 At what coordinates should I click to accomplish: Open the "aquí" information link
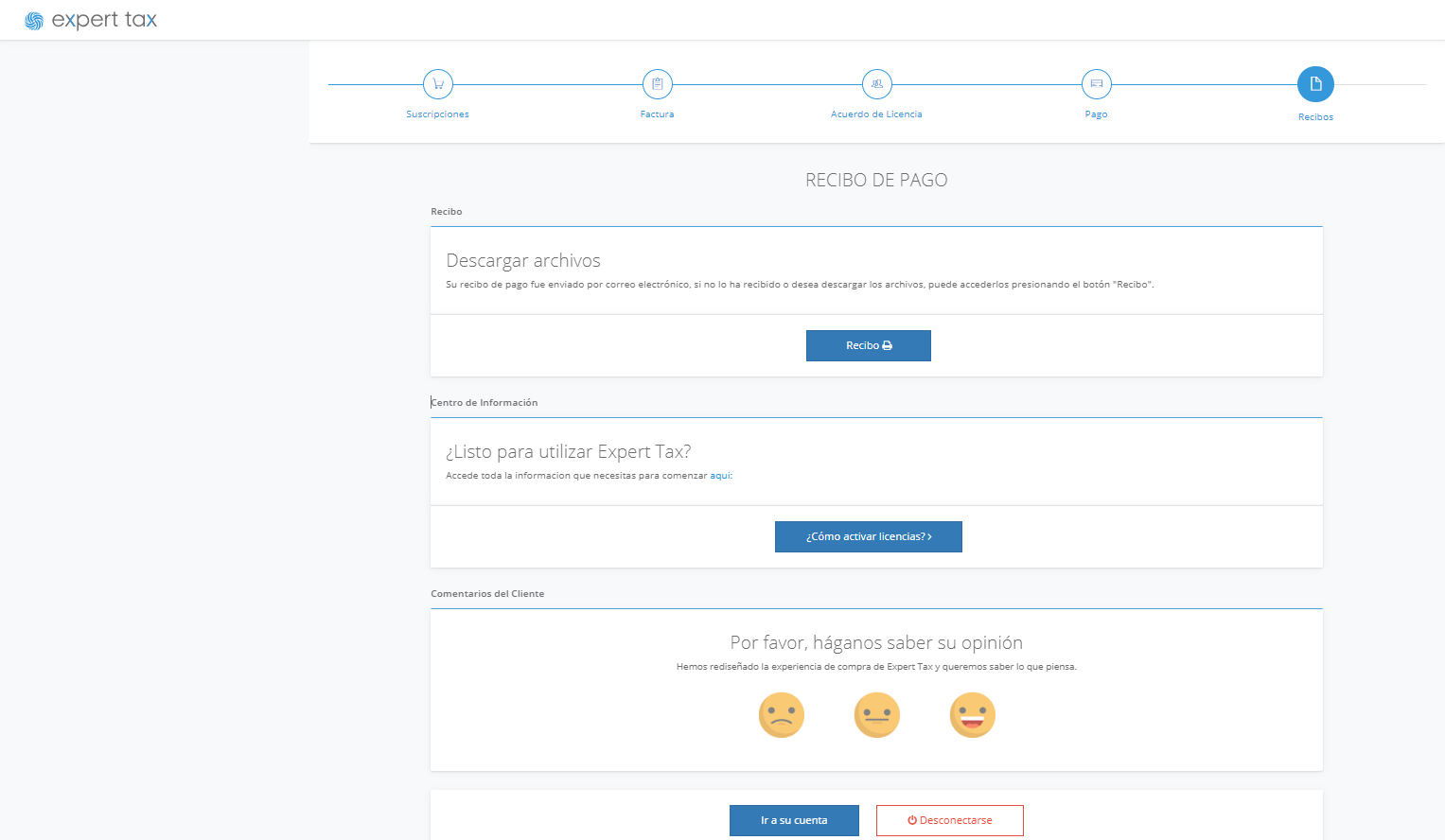719,475
